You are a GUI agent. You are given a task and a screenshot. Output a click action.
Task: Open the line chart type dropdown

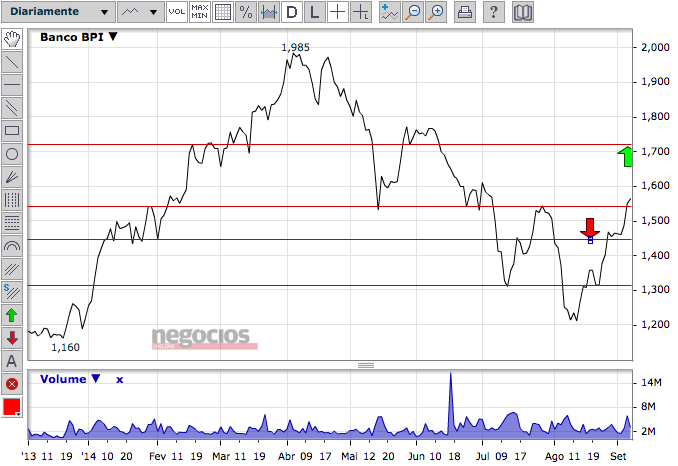[x=141, y=12]
